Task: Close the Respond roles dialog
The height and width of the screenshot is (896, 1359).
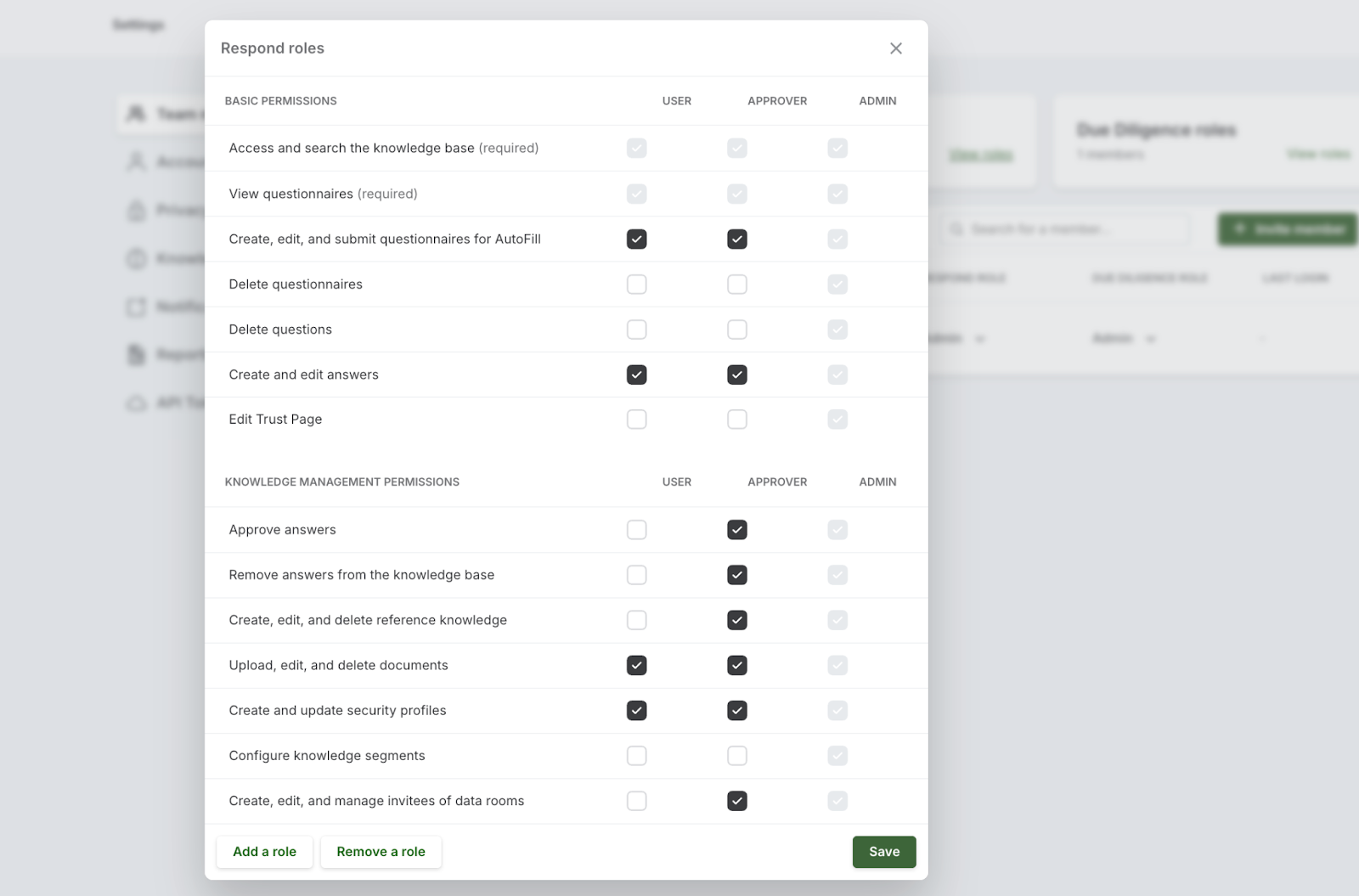Action: (895, 48)
